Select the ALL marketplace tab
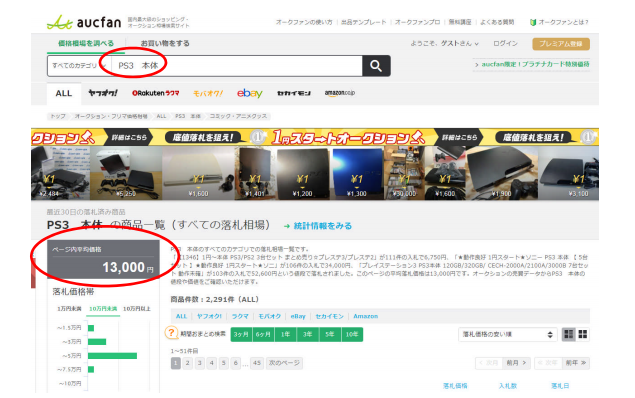The image size is (635, 398). click(64, 94)
